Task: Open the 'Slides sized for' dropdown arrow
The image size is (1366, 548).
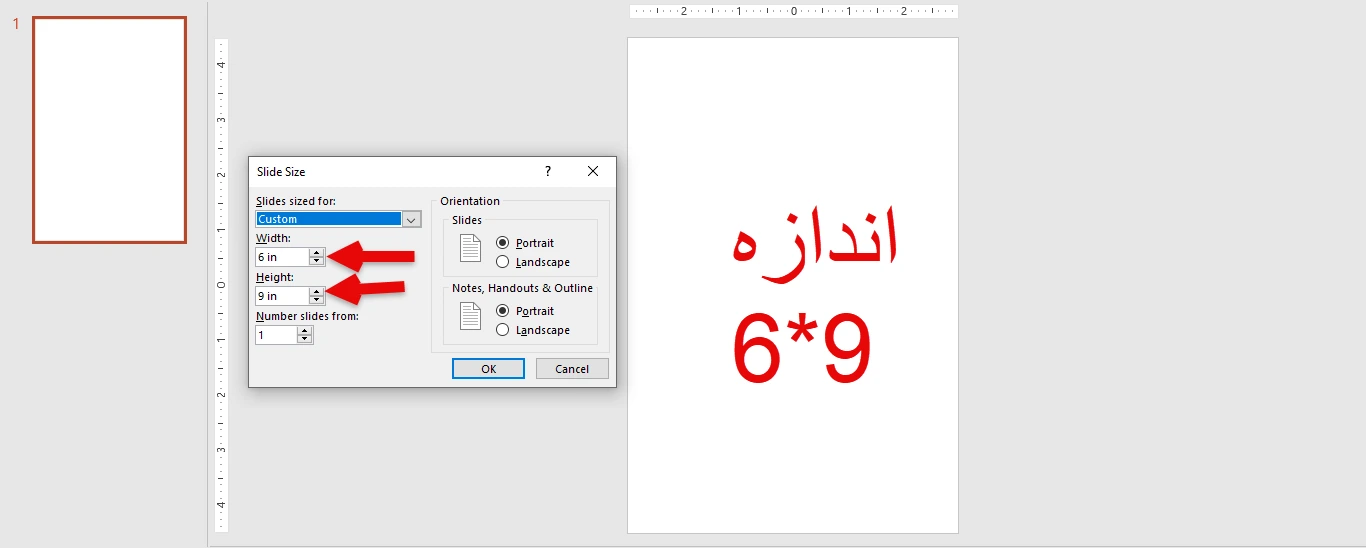Action: [412, 219]
